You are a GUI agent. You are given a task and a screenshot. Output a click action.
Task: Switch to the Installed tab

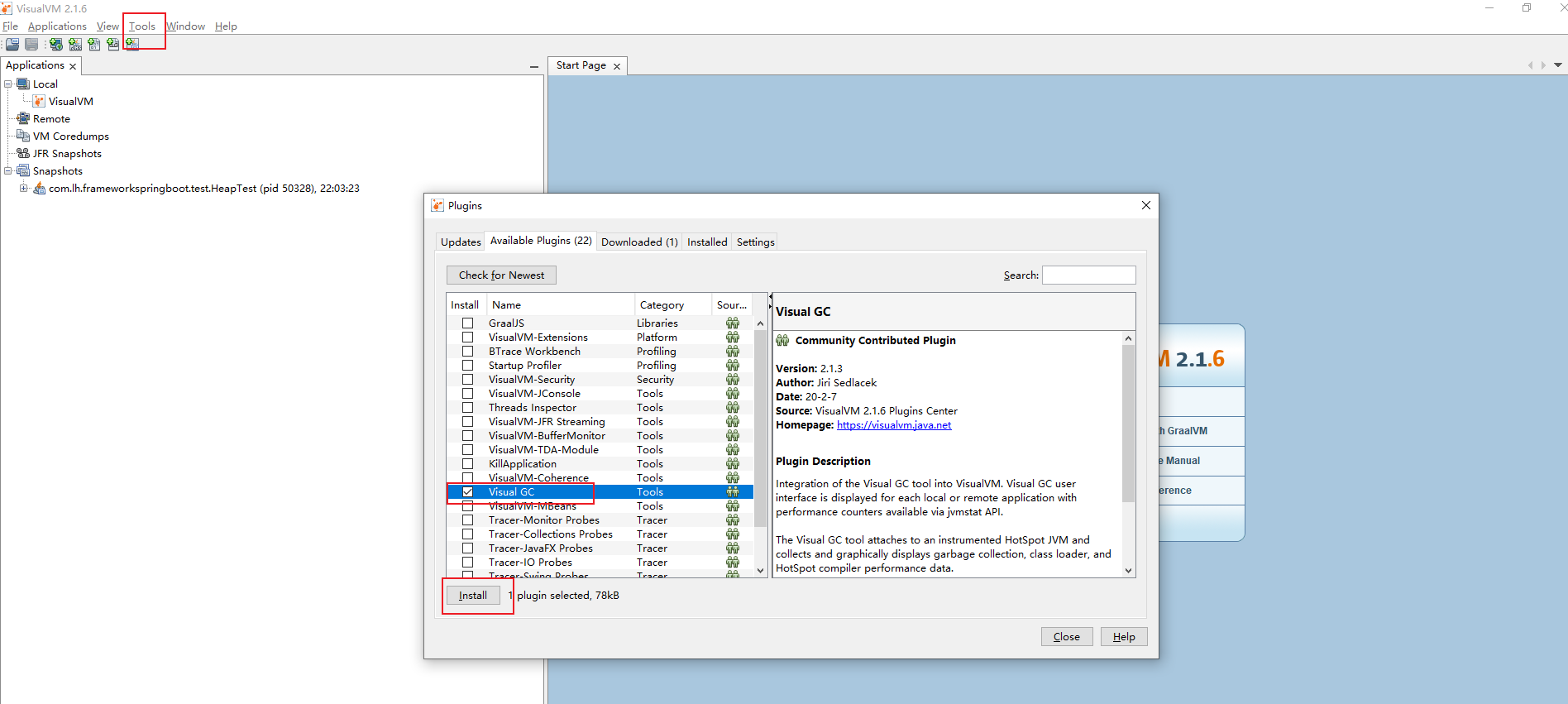[x=707, y=242]
